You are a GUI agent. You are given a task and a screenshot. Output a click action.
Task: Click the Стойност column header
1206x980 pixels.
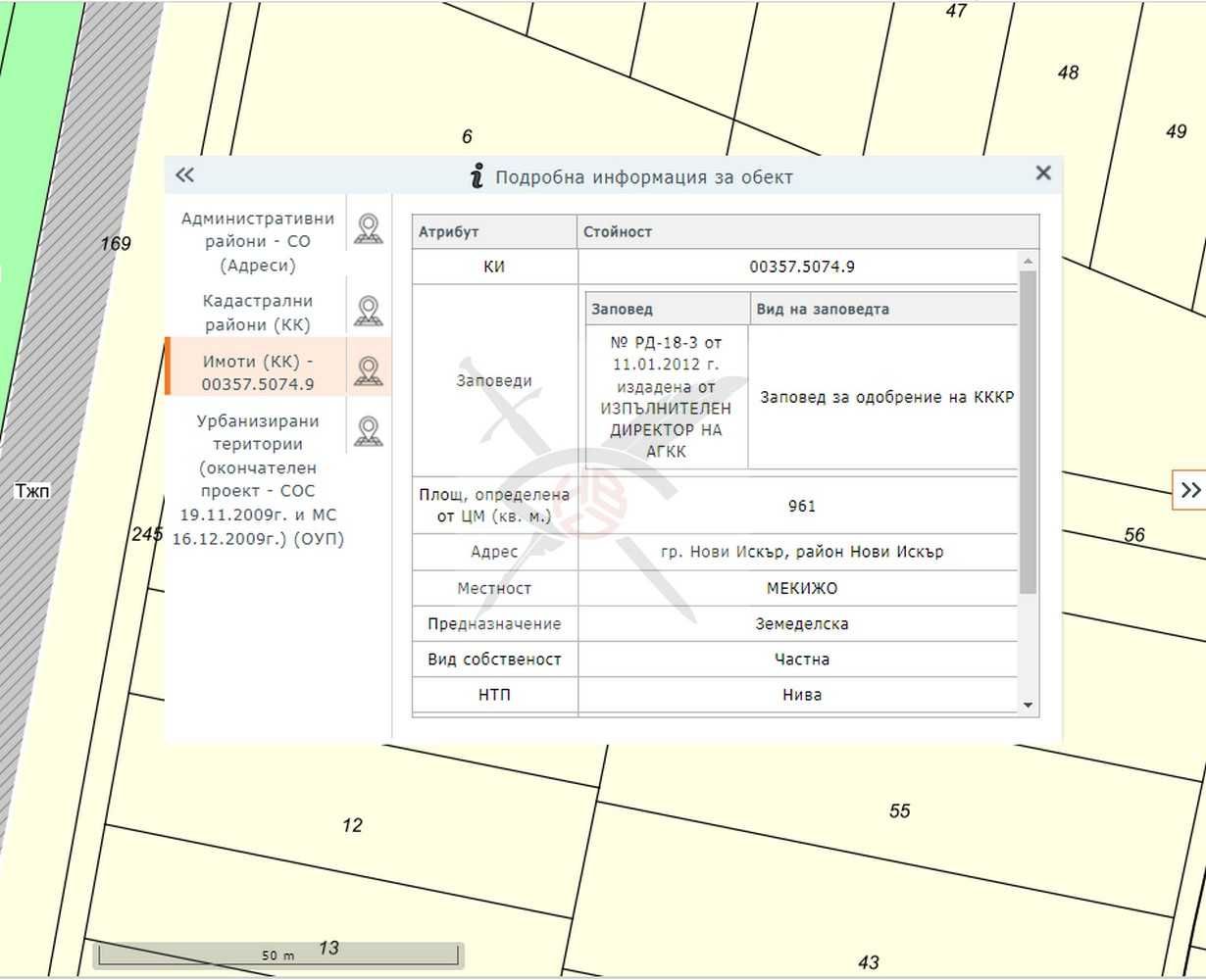pos(807,232)
